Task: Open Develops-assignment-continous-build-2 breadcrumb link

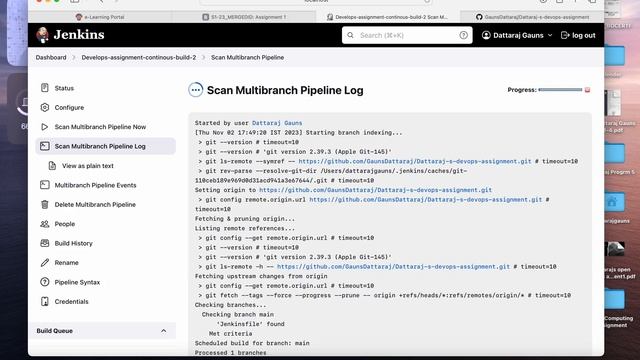Action: click(x=139, y=58)
